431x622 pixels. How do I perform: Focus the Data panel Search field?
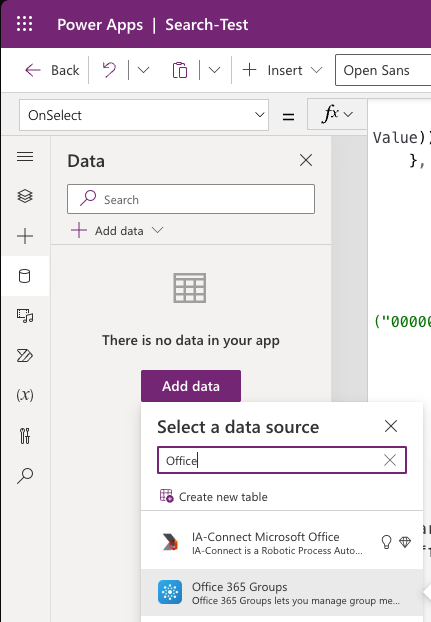point(191,199)
